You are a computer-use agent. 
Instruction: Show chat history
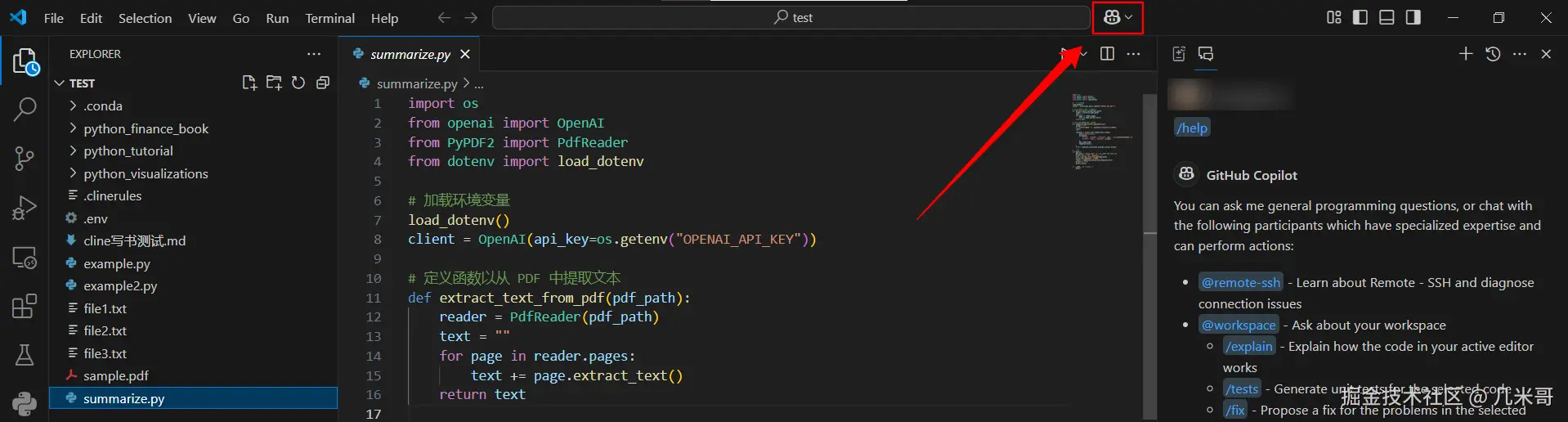1493,54
